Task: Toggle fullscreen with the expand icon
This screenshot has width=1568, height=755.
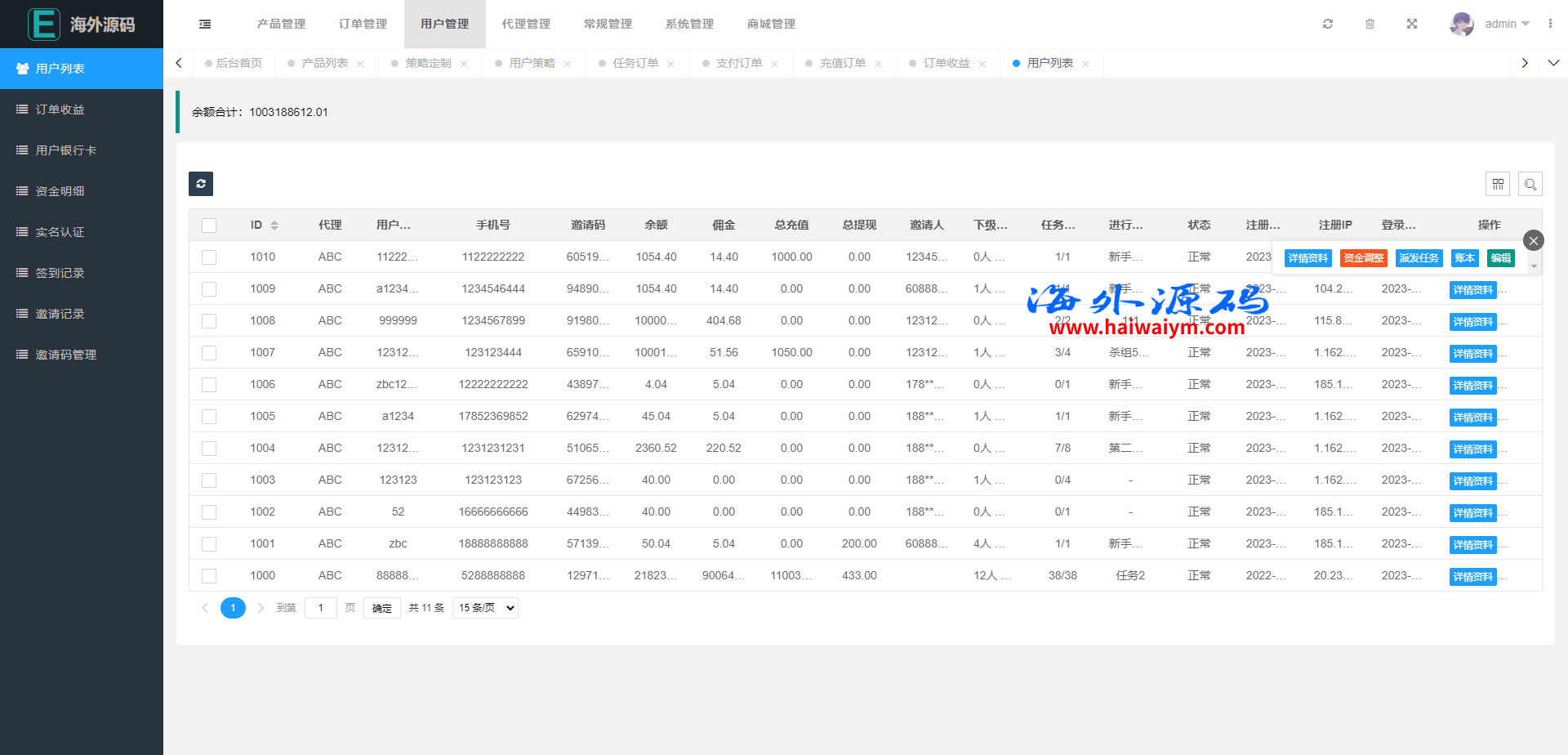Action: (1412, 25)
